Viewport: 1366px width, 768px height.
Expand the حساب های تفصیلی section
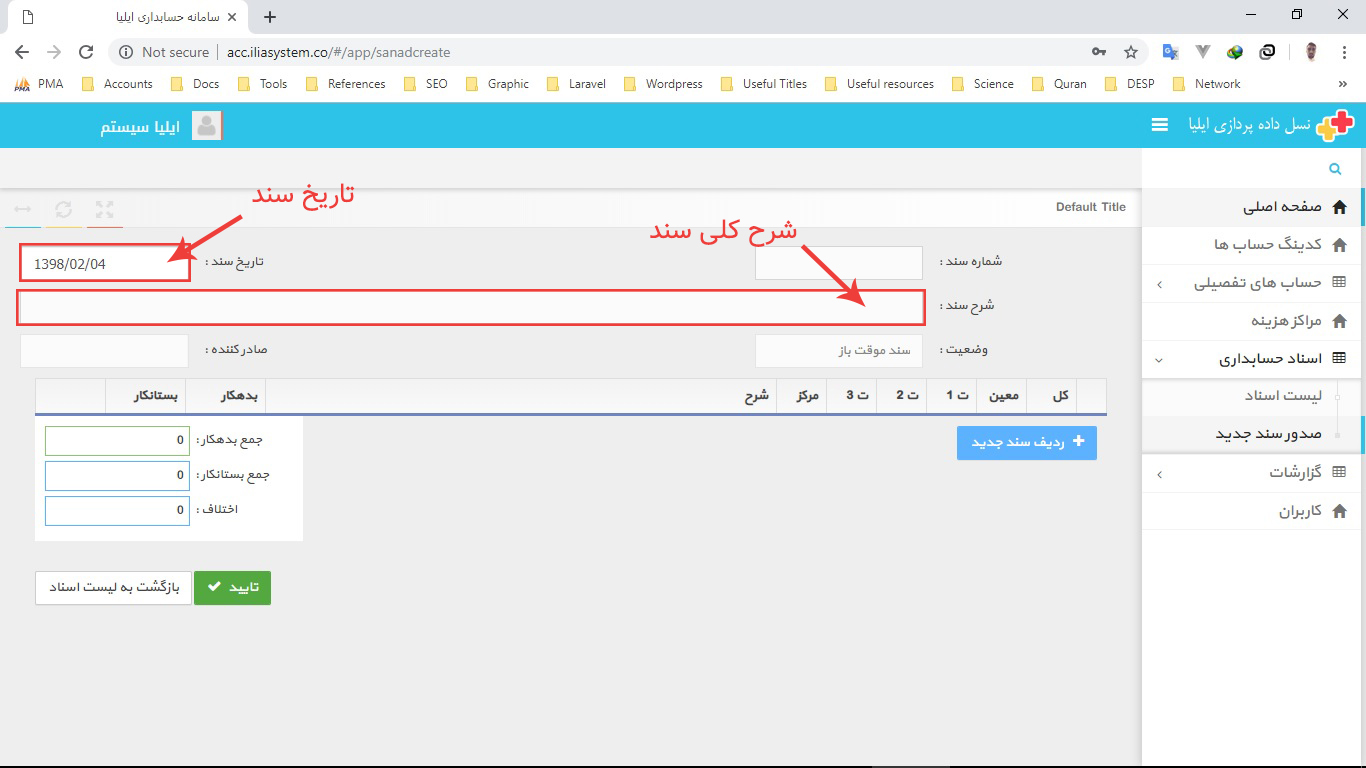(1250, 283)
